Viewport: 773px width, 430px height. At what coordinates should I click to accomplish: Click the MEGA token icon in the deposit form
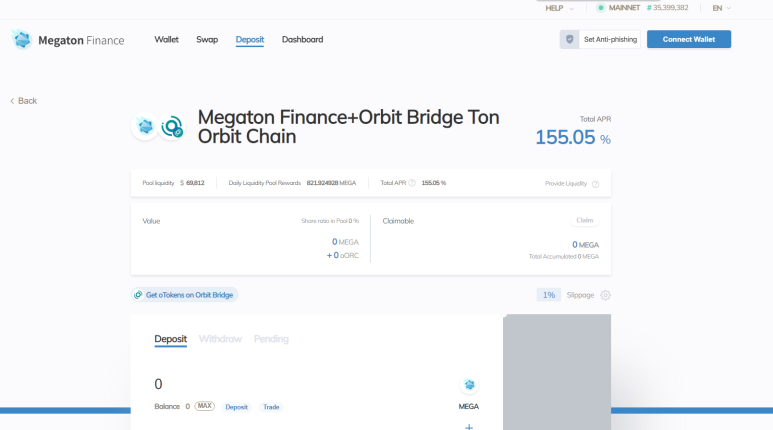pos(469,385)
